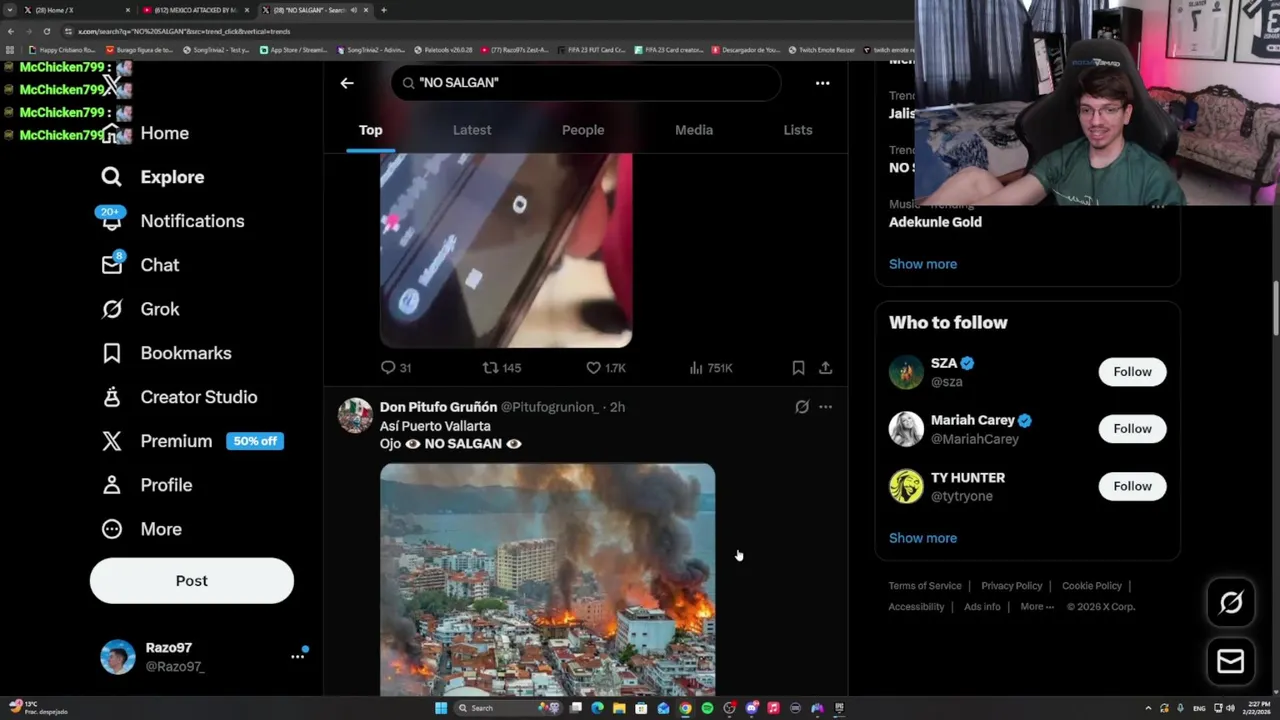
Task: Share the first post
Action: click(x=825, y=368)
